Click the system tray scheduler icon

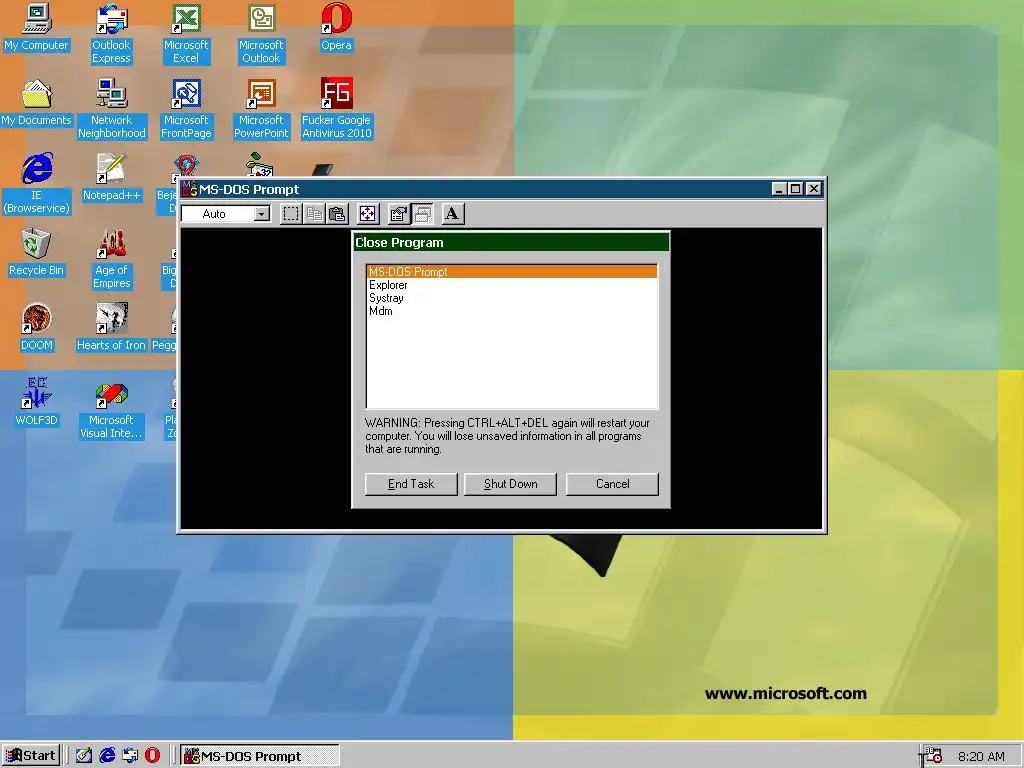tap(933, 756)
